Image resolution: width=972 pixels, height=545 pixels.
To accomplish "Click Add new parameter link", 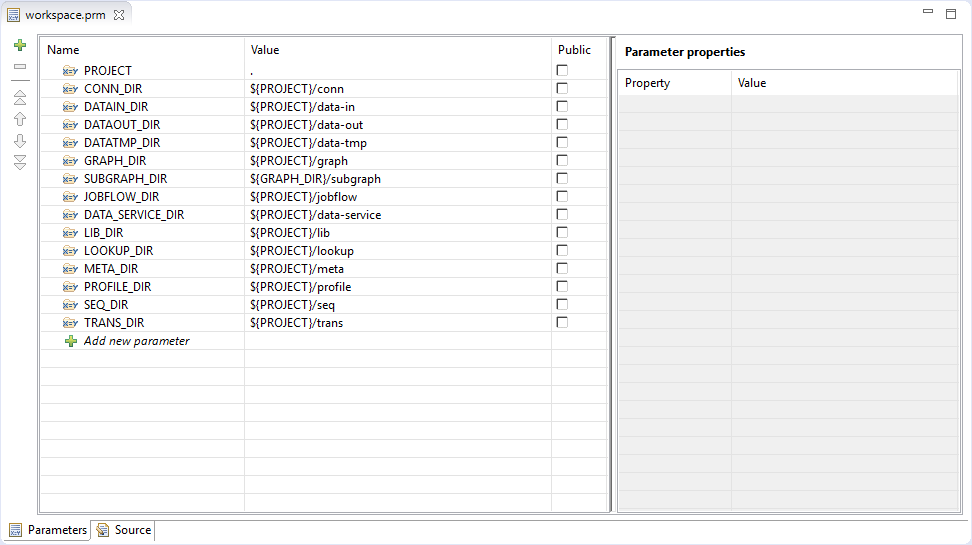I will tap(136, 341).
